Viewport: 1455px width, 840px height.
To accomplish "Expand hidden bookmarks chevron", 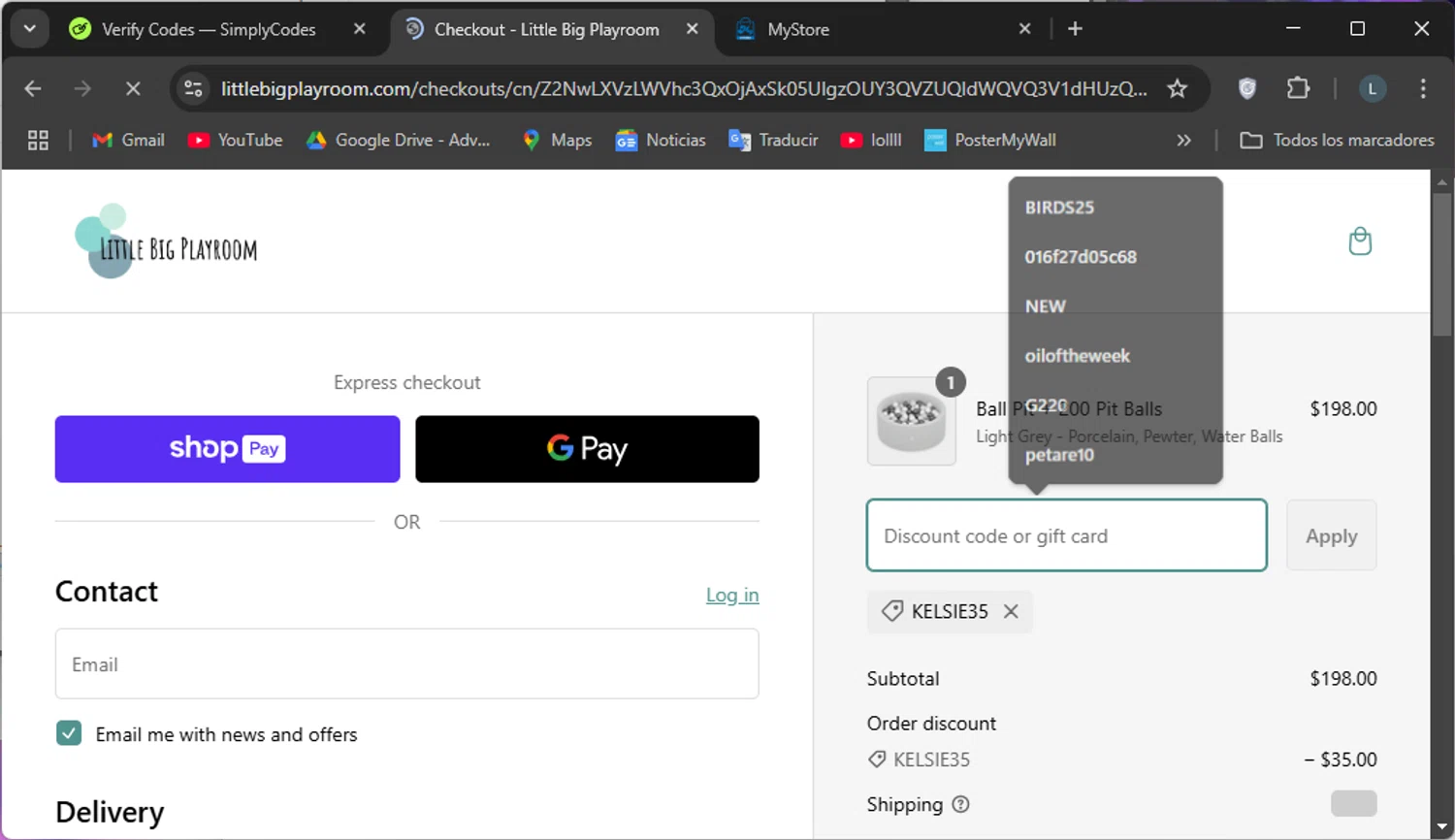I will tap(1183, 141).
